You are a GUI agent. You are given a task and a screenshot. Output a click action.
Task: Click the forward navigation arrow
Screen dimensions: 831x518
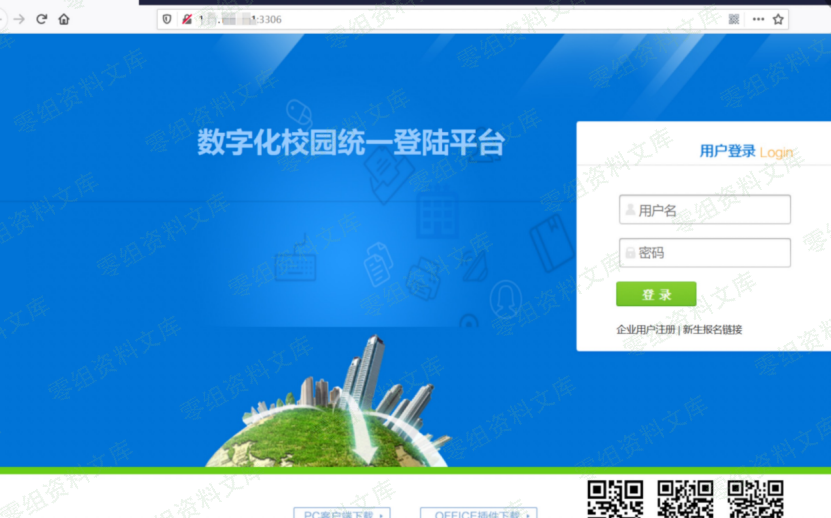coord(18,19)
